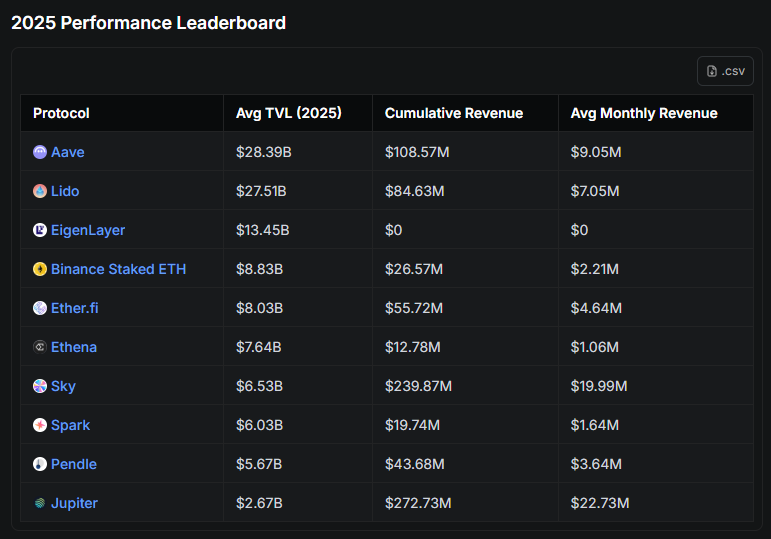Click the Pendle logo icon
The width and height of the screenshot is (771, 539).
click(x=40, y=464)
